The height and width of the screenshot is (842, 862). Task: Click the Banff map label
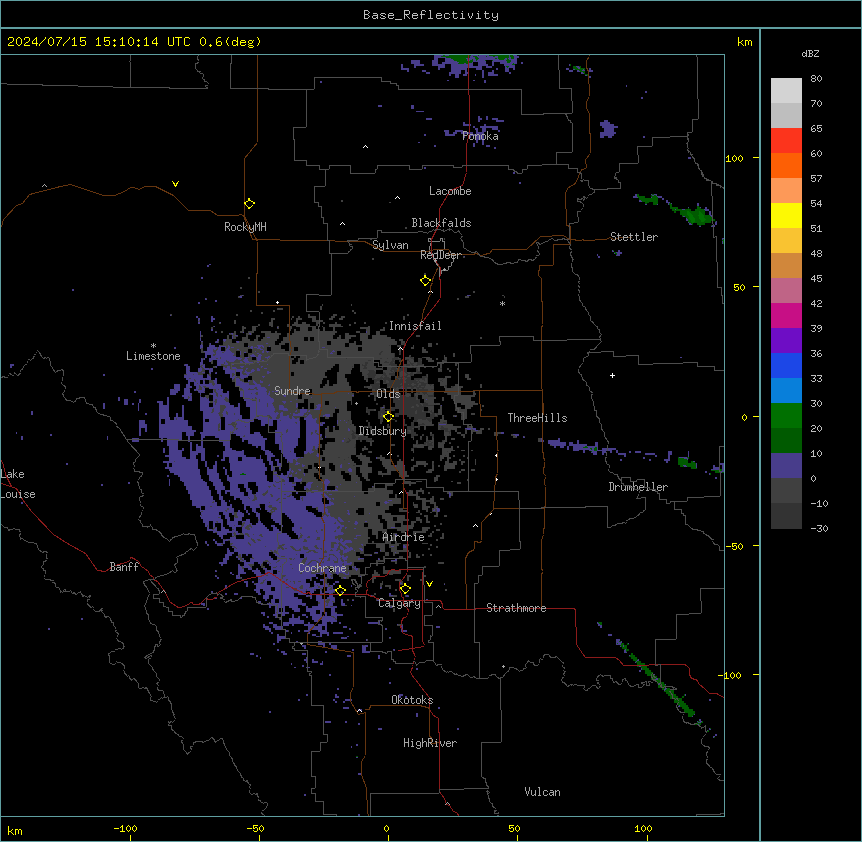tap(124, 567)
